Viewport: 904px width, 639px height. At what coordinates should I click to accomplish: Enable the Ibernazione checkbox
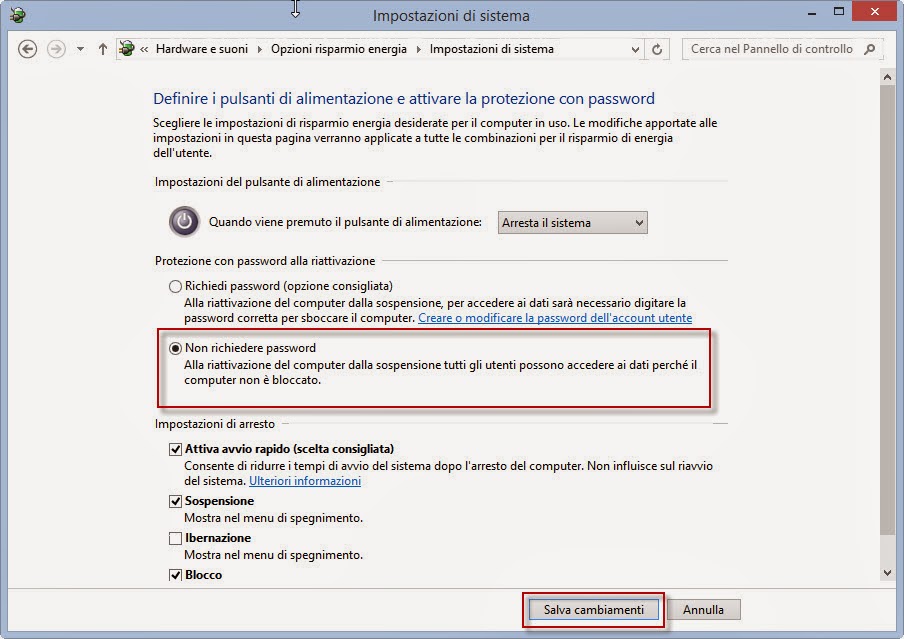[x=175, y=538]
